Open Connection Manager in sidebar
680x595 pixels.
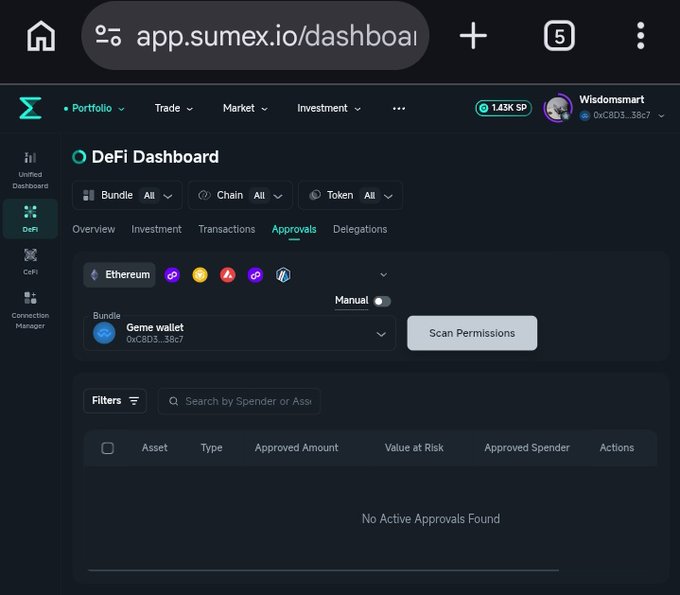tap(30, 310)
